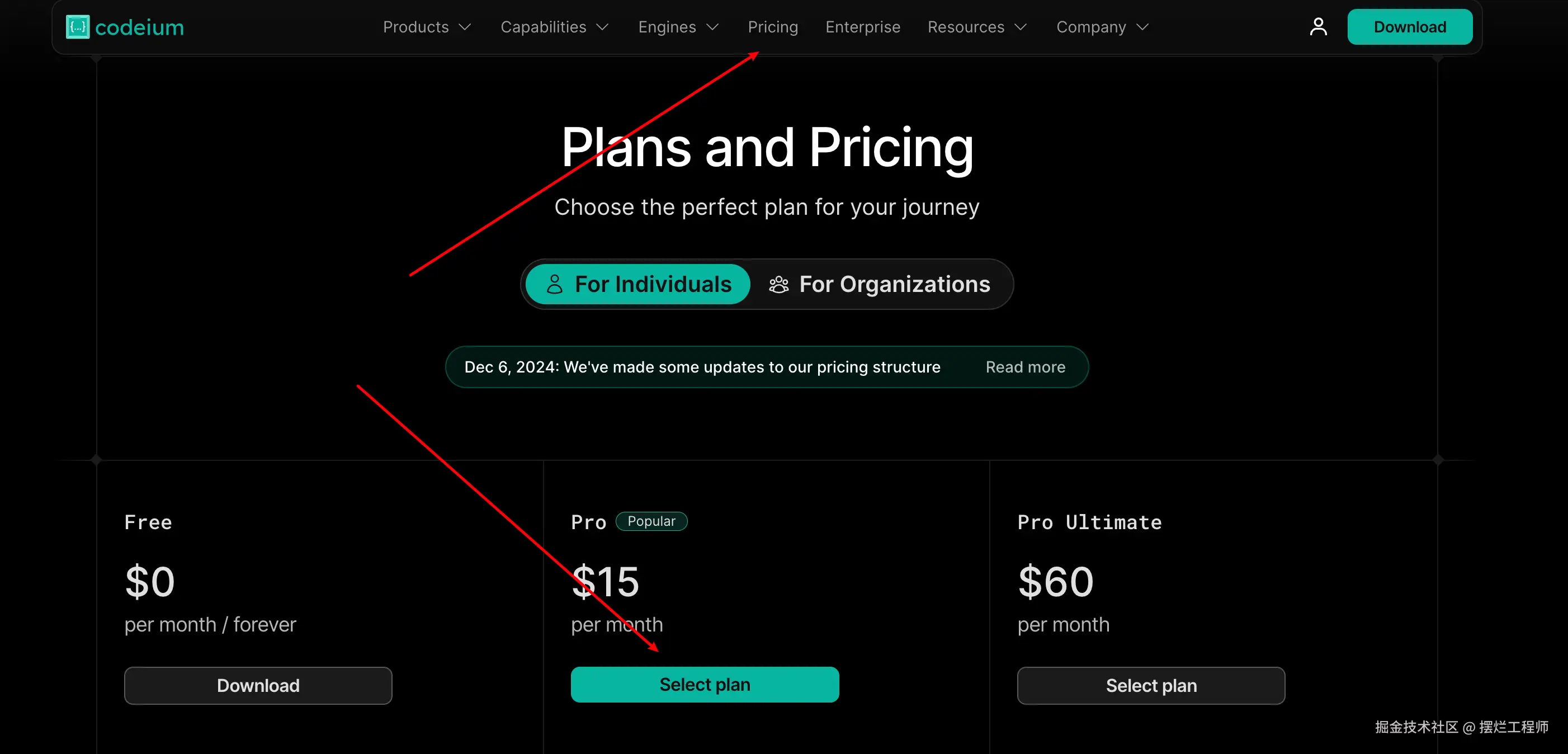Click the codeium wordmark text

pyautogui.click(x=139, y=27)
